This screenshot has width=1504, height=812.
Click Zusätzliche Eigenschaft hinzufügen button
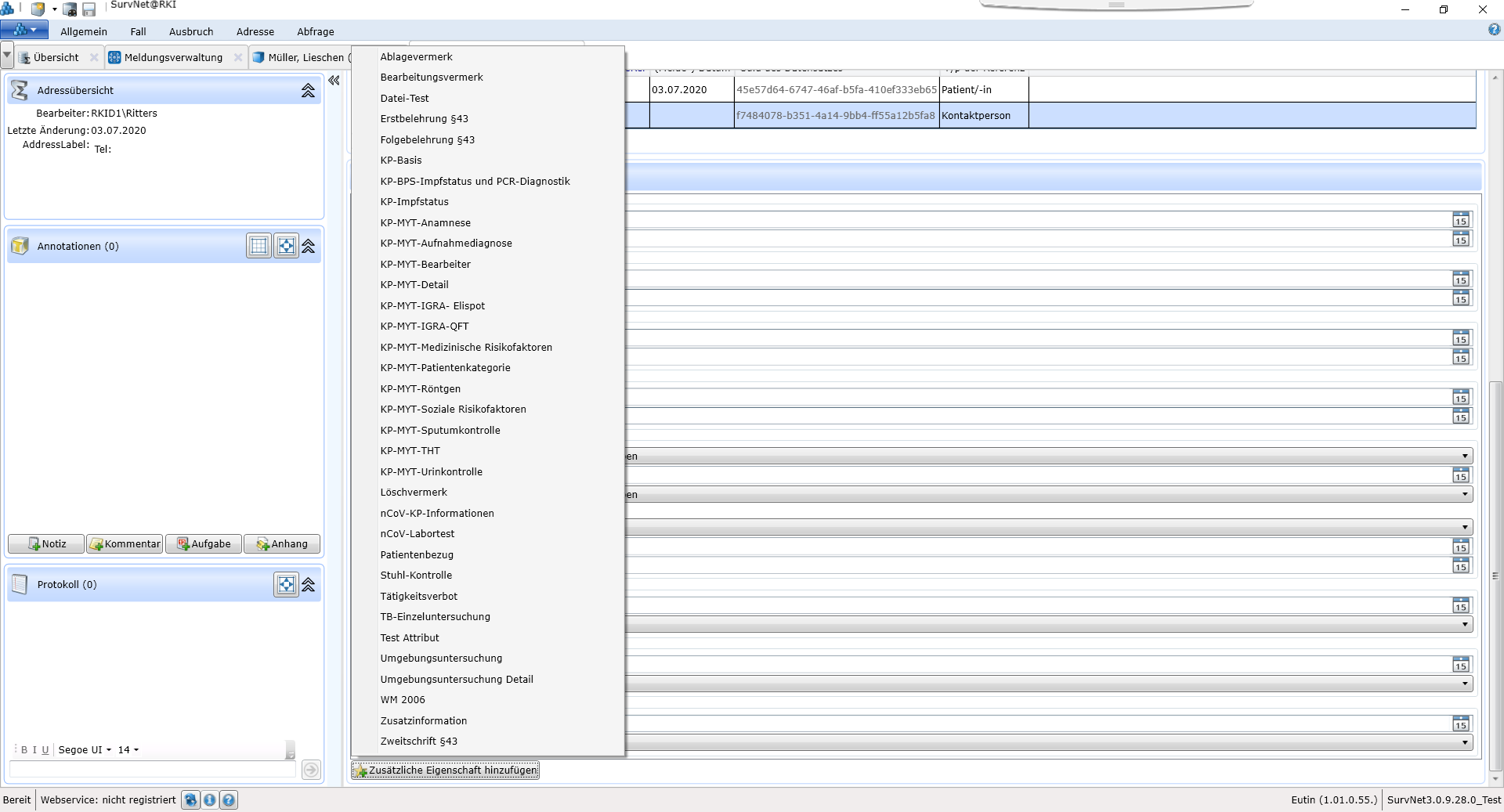pyautogui.click(x=445, y=770)
